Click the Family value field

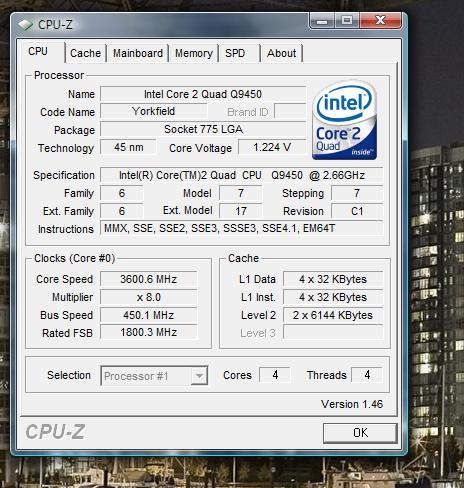(122, 193)
